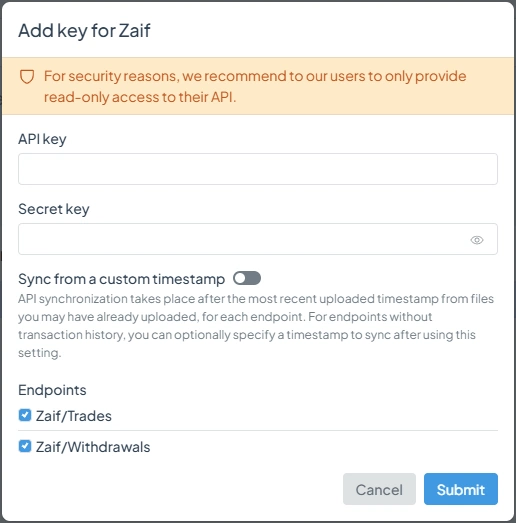Click the "API key" field label
This screenshot has width=516, height=523.
tap(42, 139)
